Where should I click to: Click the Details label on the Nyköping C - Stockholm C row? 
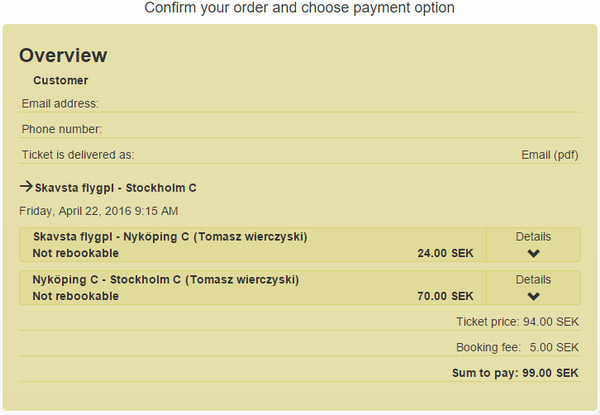coord(533,280)
